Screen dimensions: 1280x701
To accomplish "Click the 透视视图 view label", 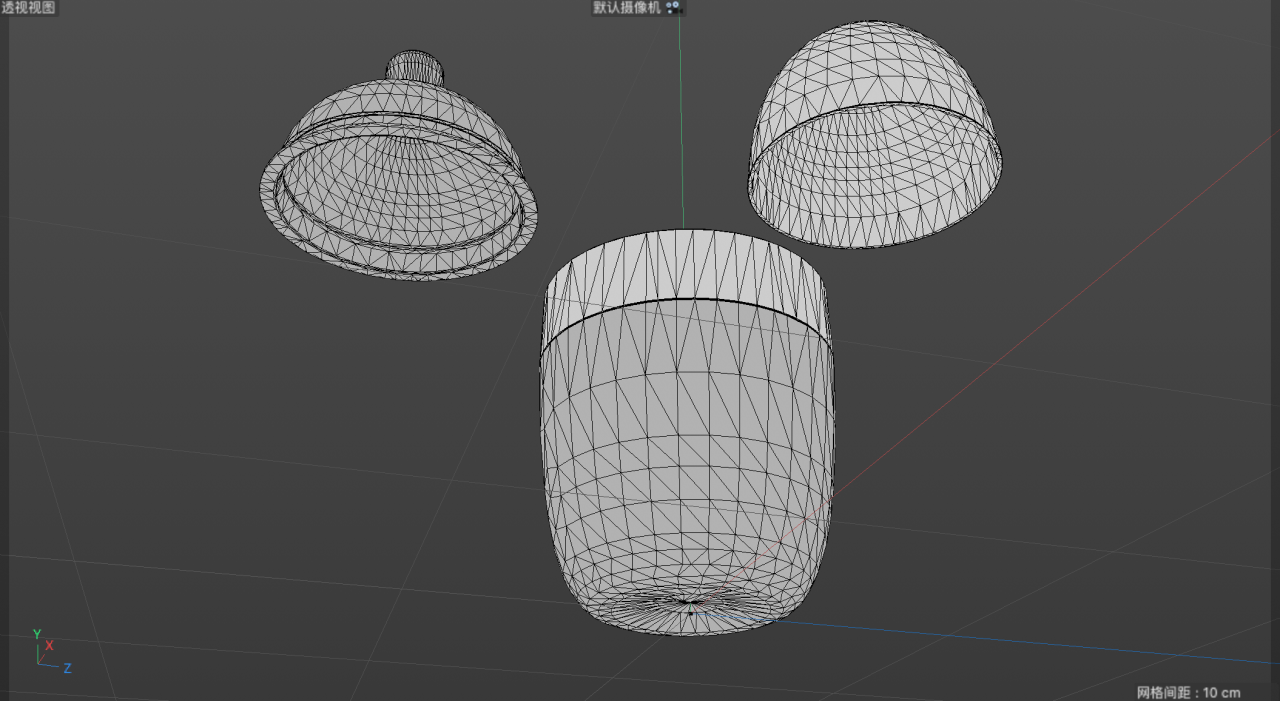I will [28, 7].
